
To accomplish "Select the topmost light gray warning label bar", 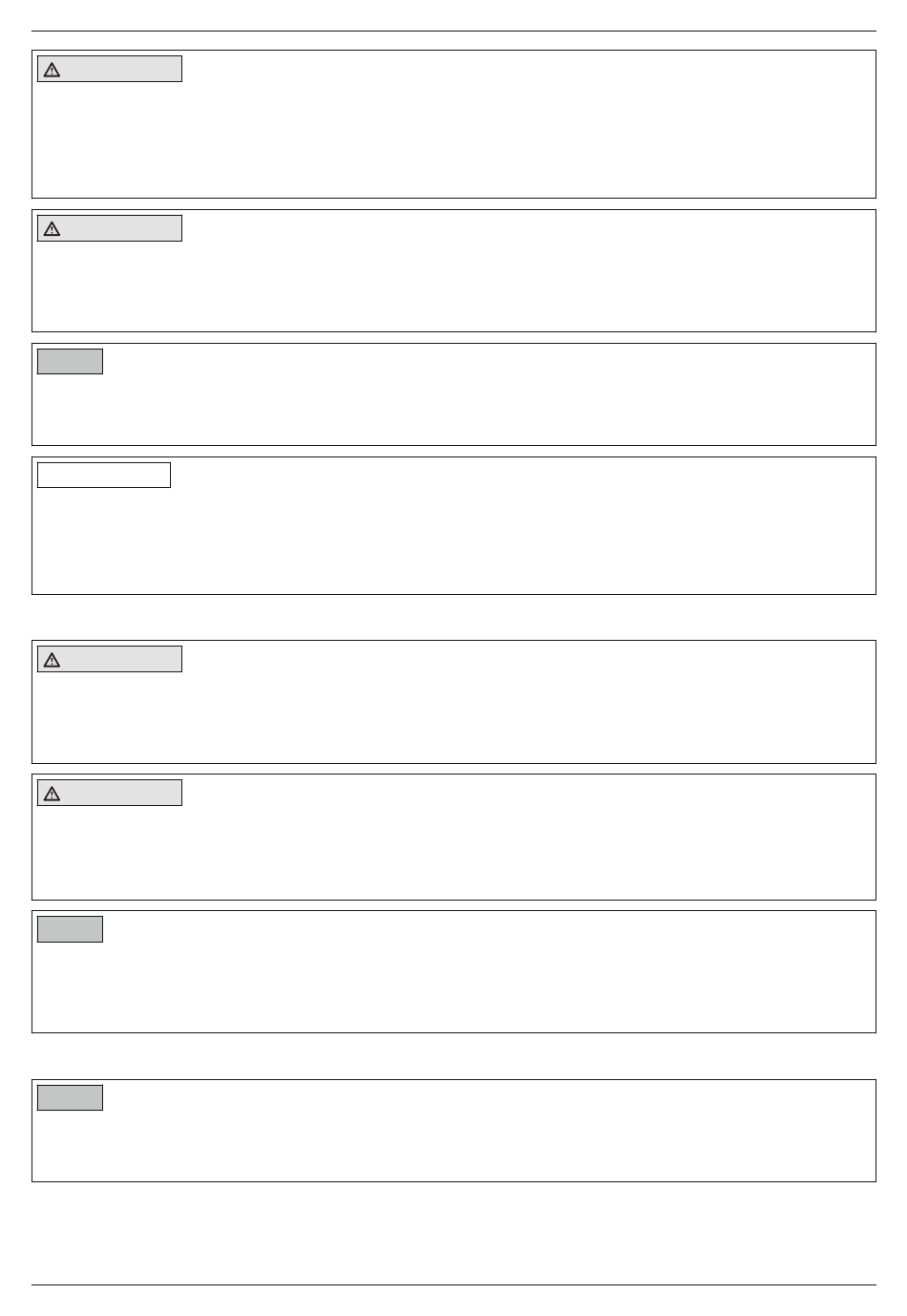I will (x=110, y=69).
